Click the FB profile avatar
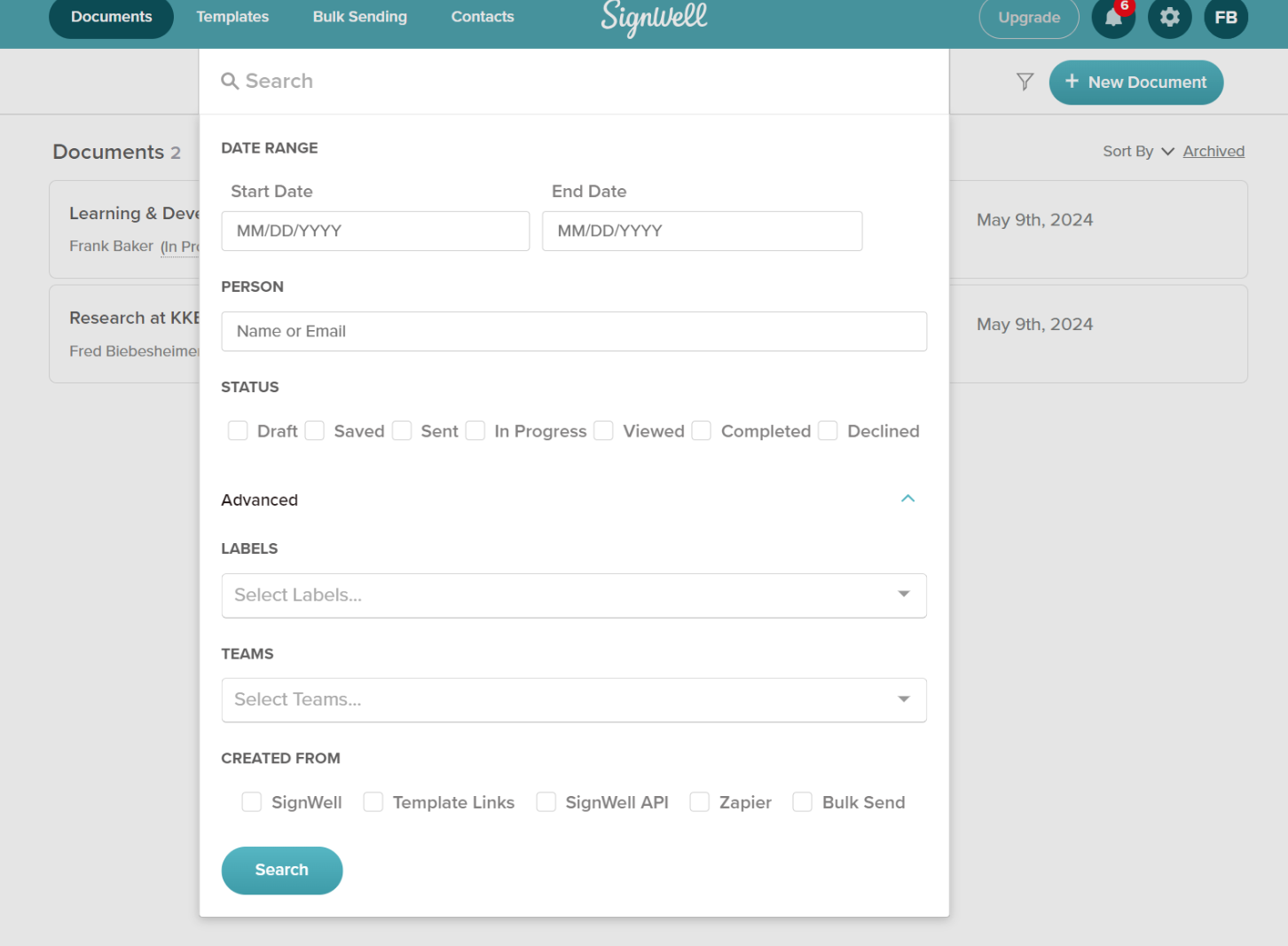The image size is (1288, 946). tap(1225, 17)
